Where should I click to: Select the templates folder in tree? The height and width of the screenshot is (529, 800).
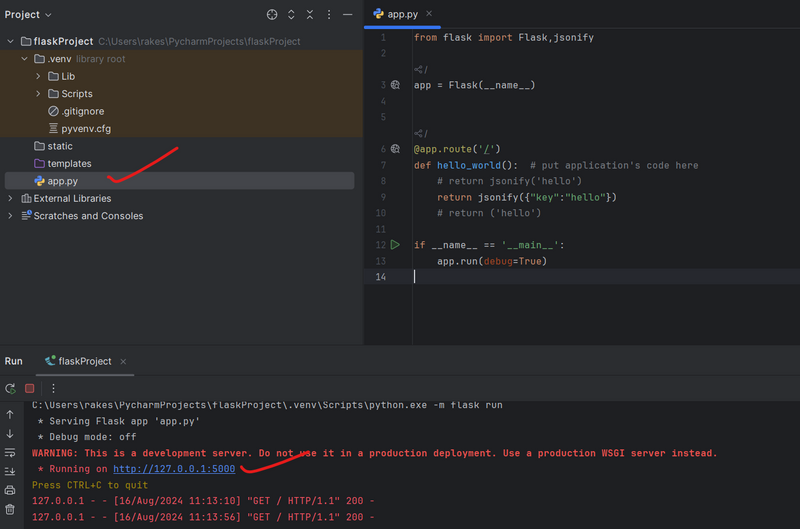[x=69, y=163]
